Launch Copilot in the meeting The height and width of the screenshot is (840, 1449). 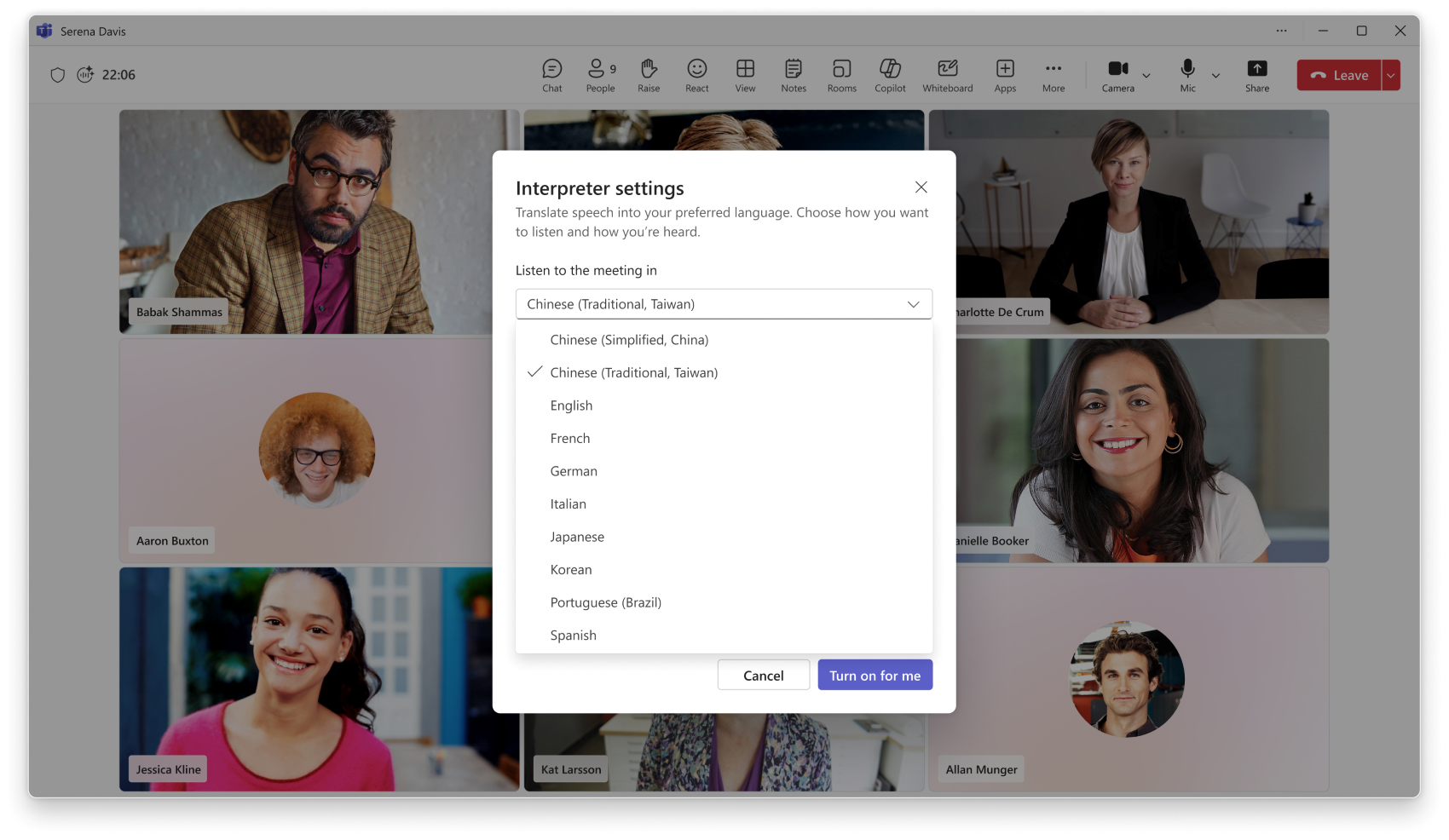[x=890, y=75]
